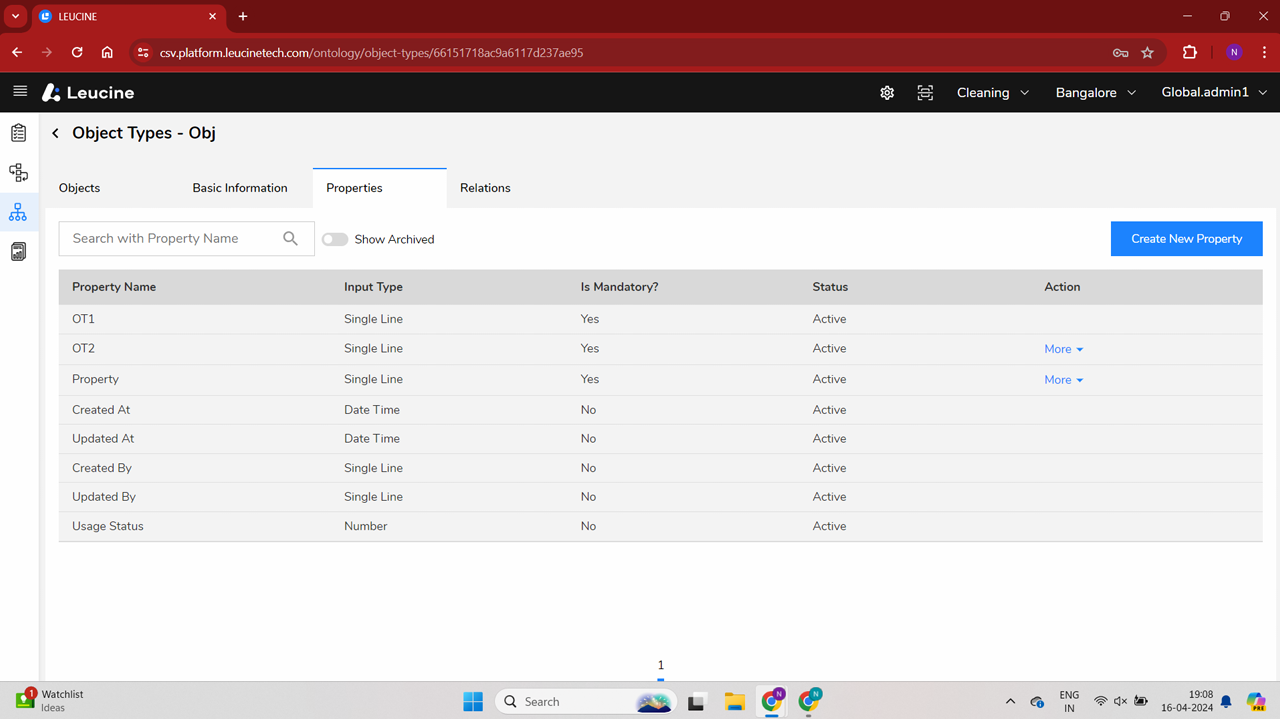Open the settings gear icon
Viewport: 1280px width, 719px height.
click(887, 92)
